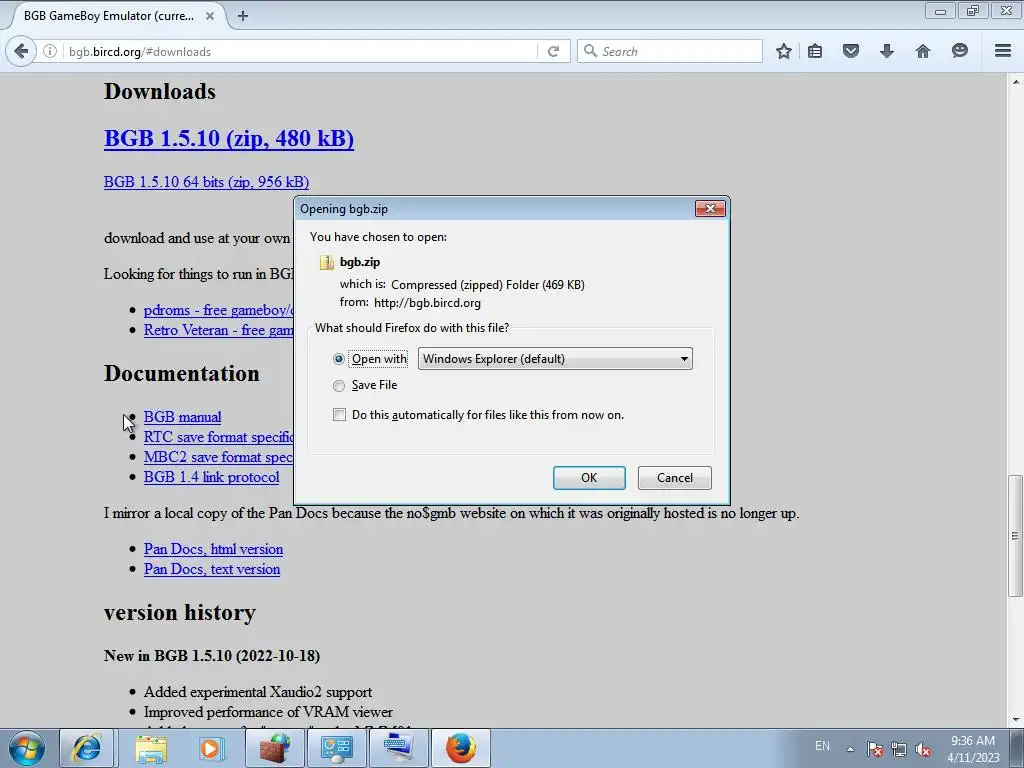Open the firewall brick-wall taskbar icon
This screenshot has height=768, width=1024.
tap(274, 748)
